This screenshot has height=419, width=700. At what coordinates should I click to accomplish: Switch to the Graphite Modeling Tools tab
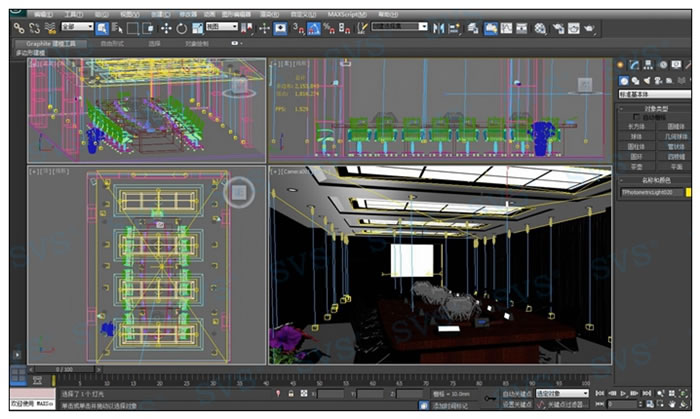click(x=52, y=44)
